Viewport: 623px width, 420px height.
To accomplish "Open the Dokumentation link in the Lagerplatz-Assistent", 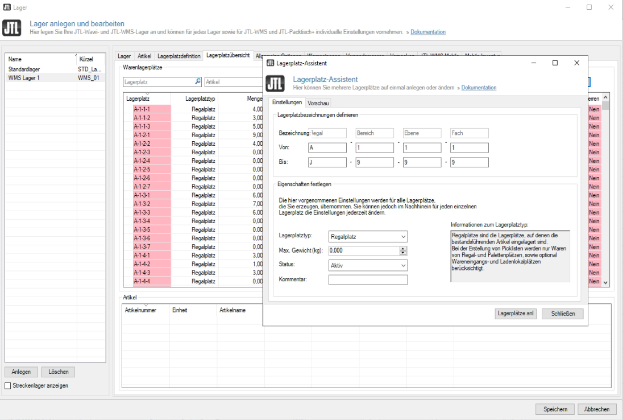I will 479,87.
